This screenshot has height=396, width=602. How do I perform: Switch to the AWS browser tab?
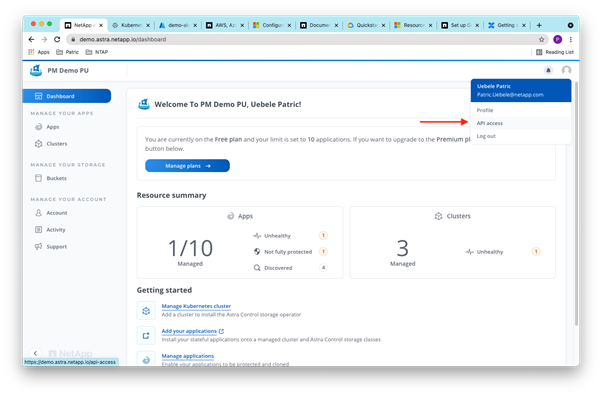click(225, 25)
